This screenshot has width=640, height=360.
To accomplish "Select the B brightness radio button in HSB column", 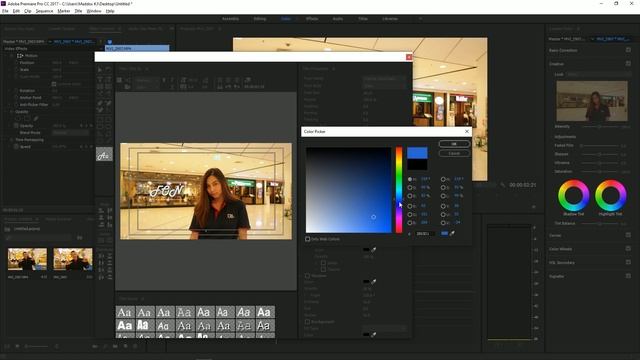I will [x=409, y=196].
